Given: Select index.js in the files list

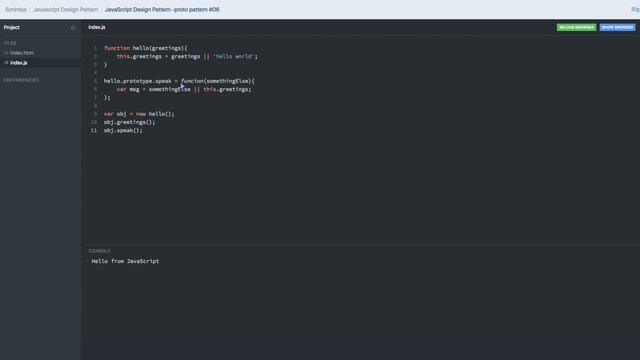Looking at the screenshot, I should tap(19, 63).
